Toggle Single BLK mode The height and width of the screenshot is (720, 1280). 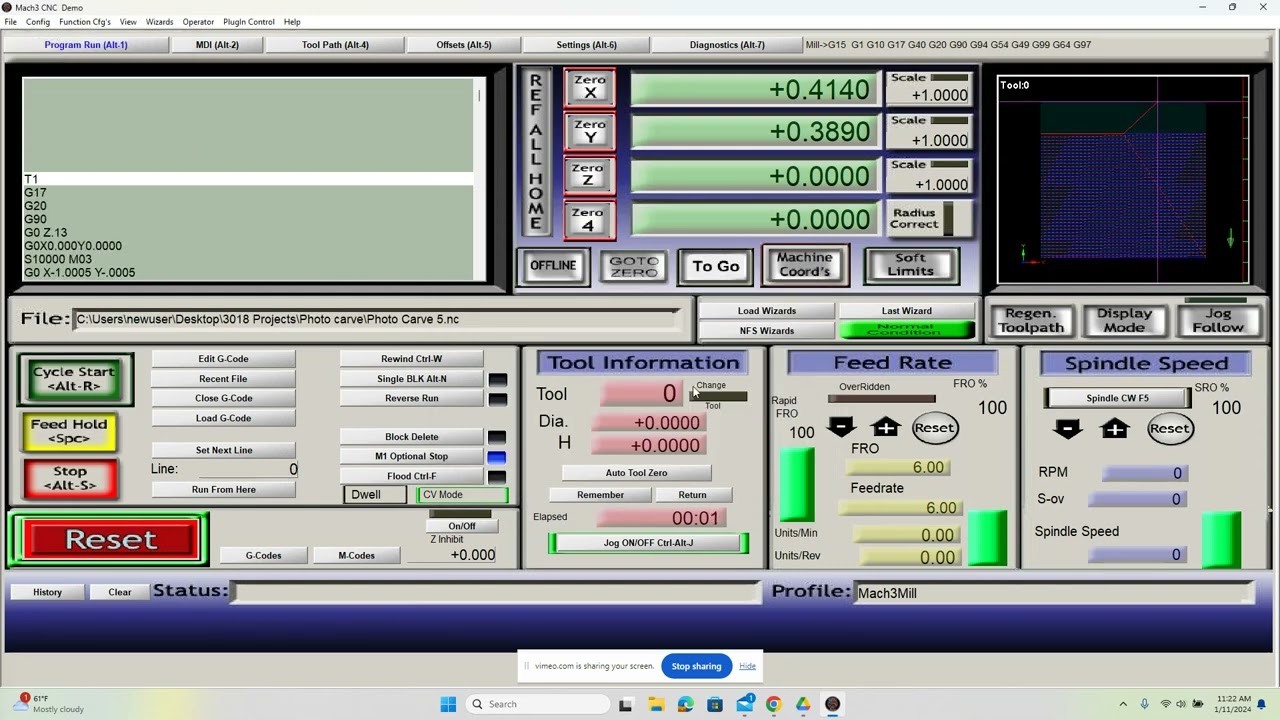411,379
